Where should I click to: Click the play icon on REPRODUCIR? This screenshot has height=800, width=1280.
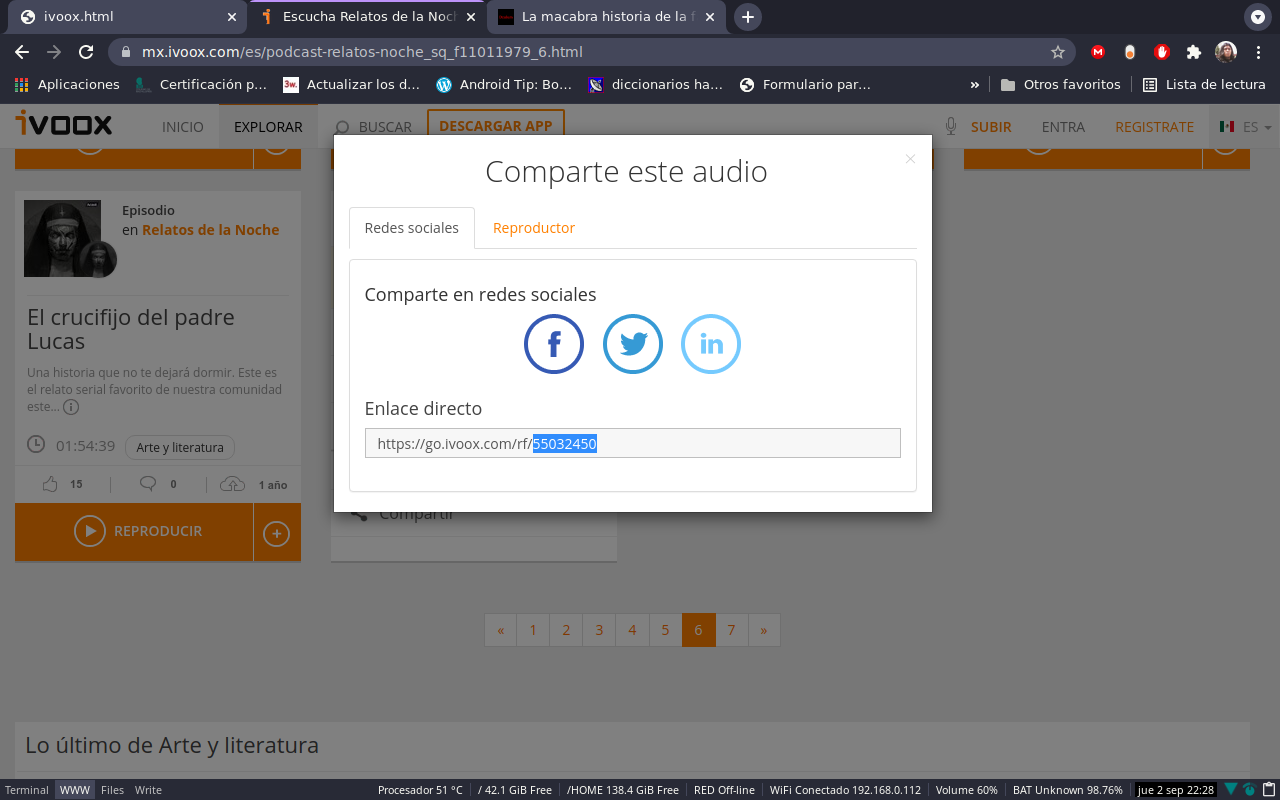coord(89,530)
